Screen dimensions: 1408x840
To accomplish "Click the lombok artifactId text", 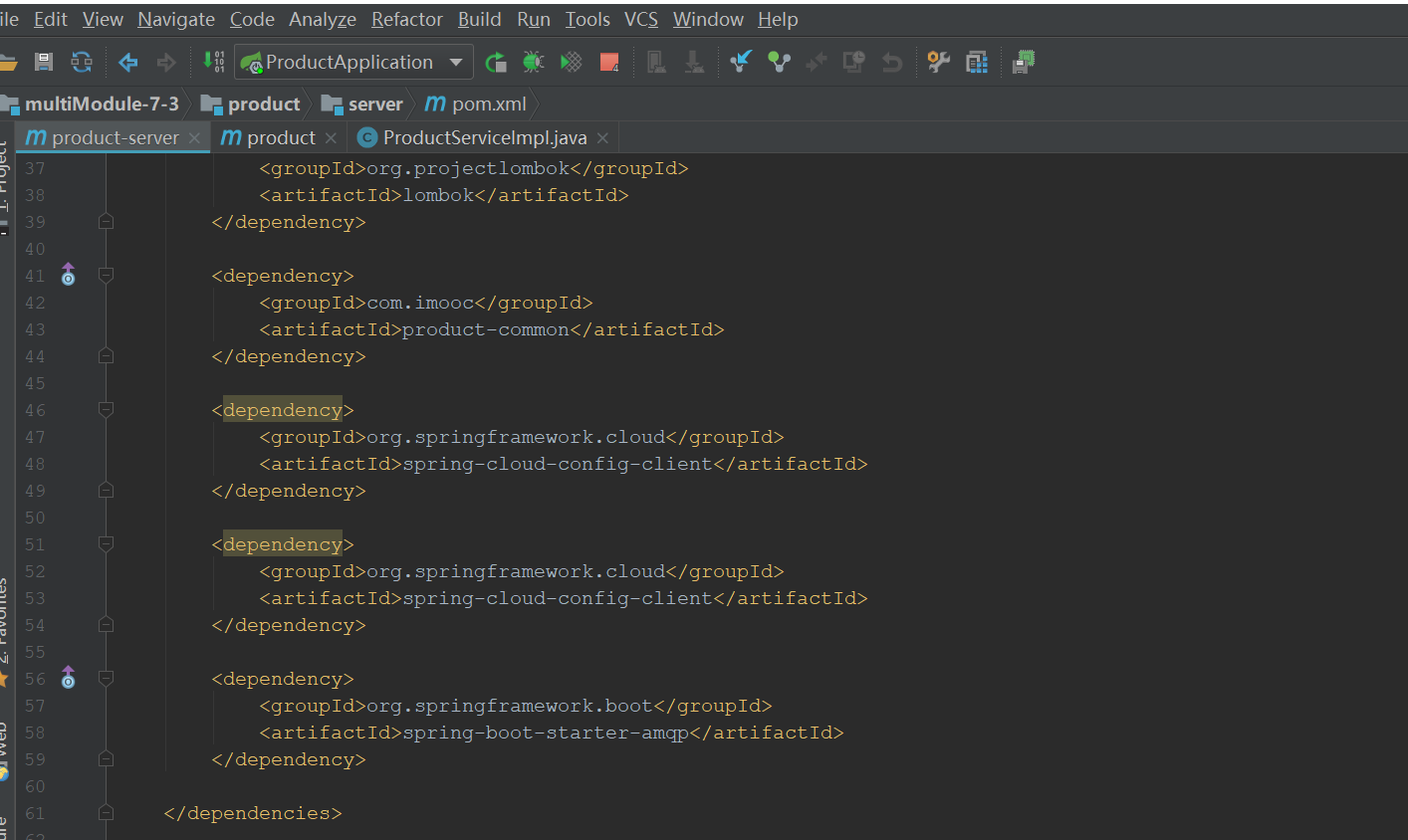I will pyautogui.click(x=438, y=195).
